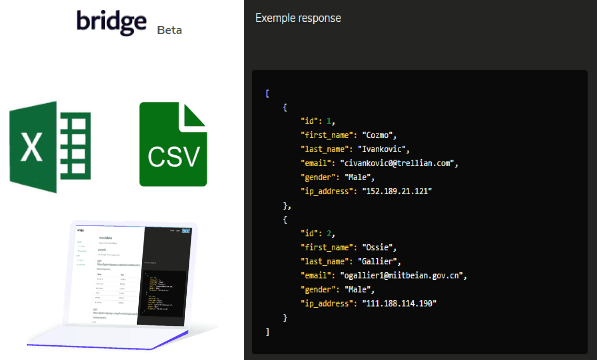Click the closing square bracket of JSON
Image resolution: width=600 pixels, height=360 pixels.
(267, 332)
